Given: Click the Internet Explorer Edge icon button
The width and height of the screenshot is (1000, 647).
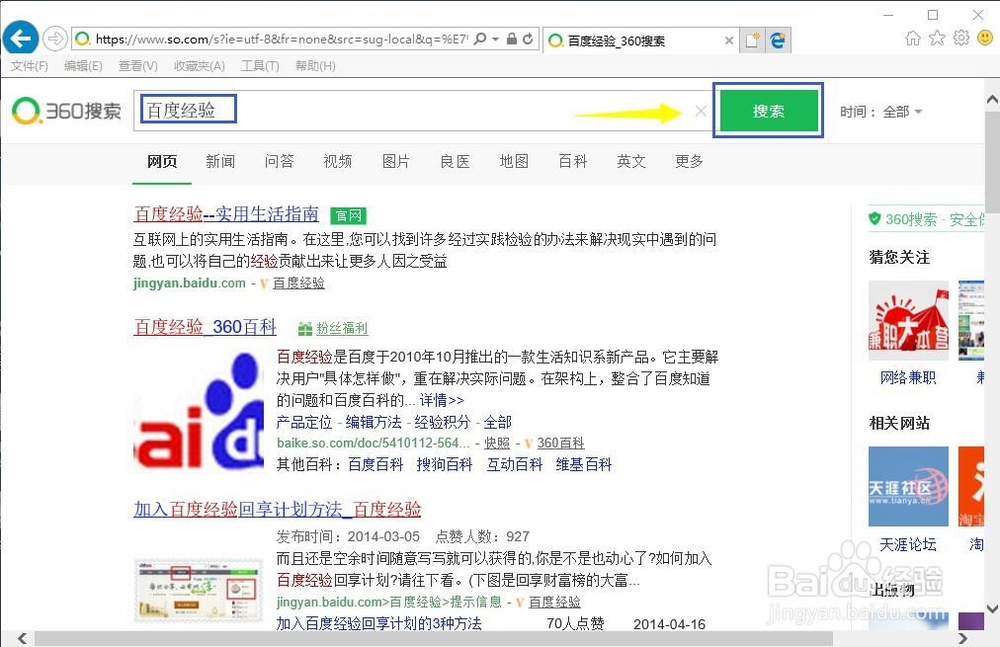Looking at the screenshot, I should 778,40.
